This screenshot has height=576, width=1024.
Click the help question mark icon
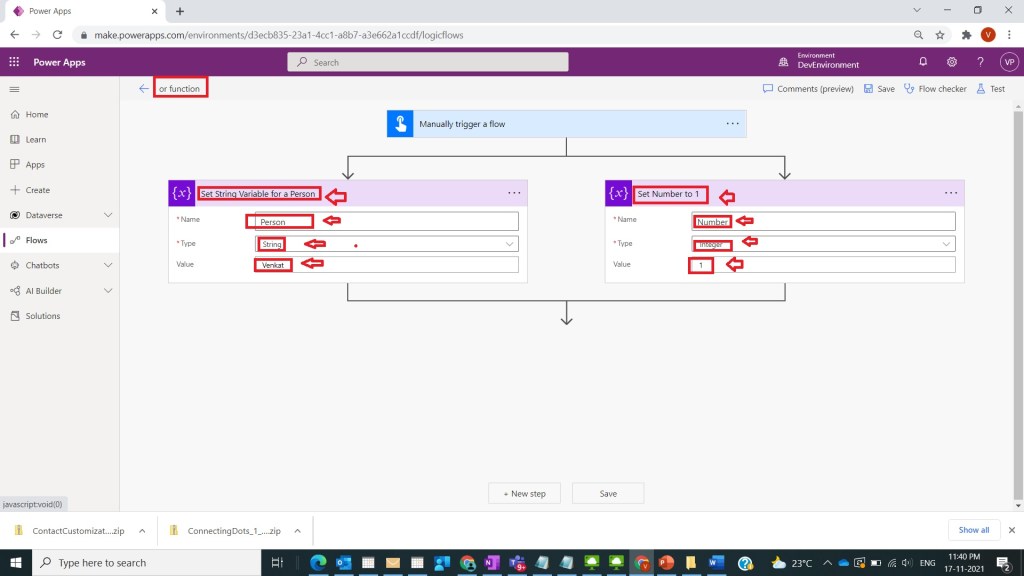pos(980,62)
